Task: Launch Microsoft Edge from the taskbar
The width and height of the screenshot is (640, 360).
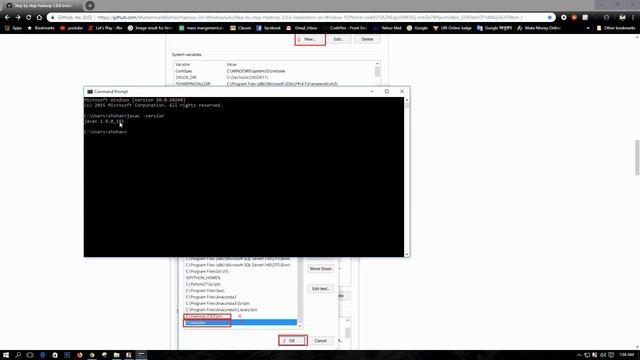Action: (42, 355)
